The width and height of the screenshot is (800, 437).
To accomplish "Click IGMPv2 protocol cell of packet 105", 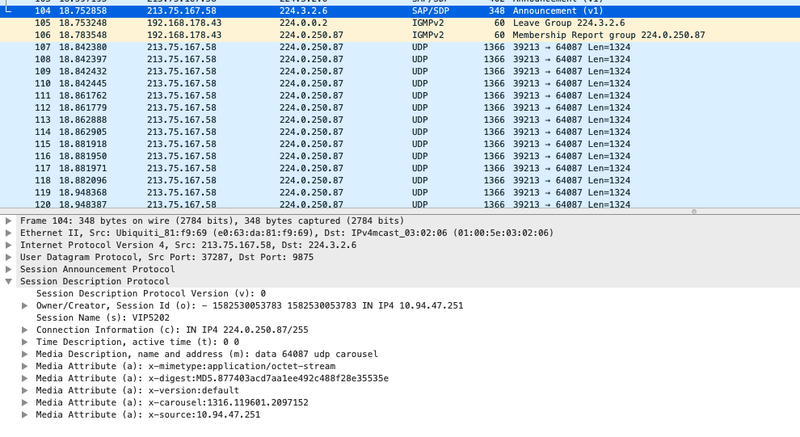I will click(x=428, y=23).
